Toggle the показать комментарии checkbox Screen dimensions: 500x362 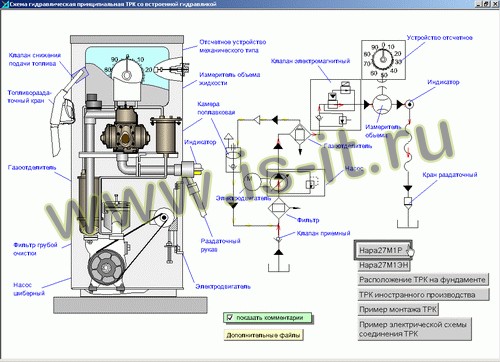[229, 318]
